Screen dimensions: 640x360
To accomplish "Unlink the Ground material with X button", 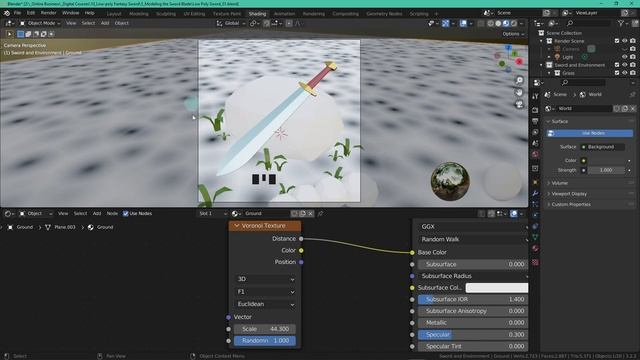I will [x=310, y=213].
